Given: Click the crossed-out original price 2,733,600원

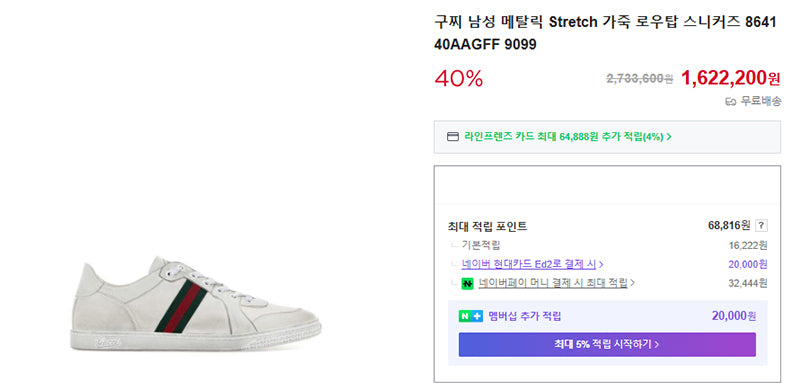Looking at the screenshot, I should coord(640,79).
